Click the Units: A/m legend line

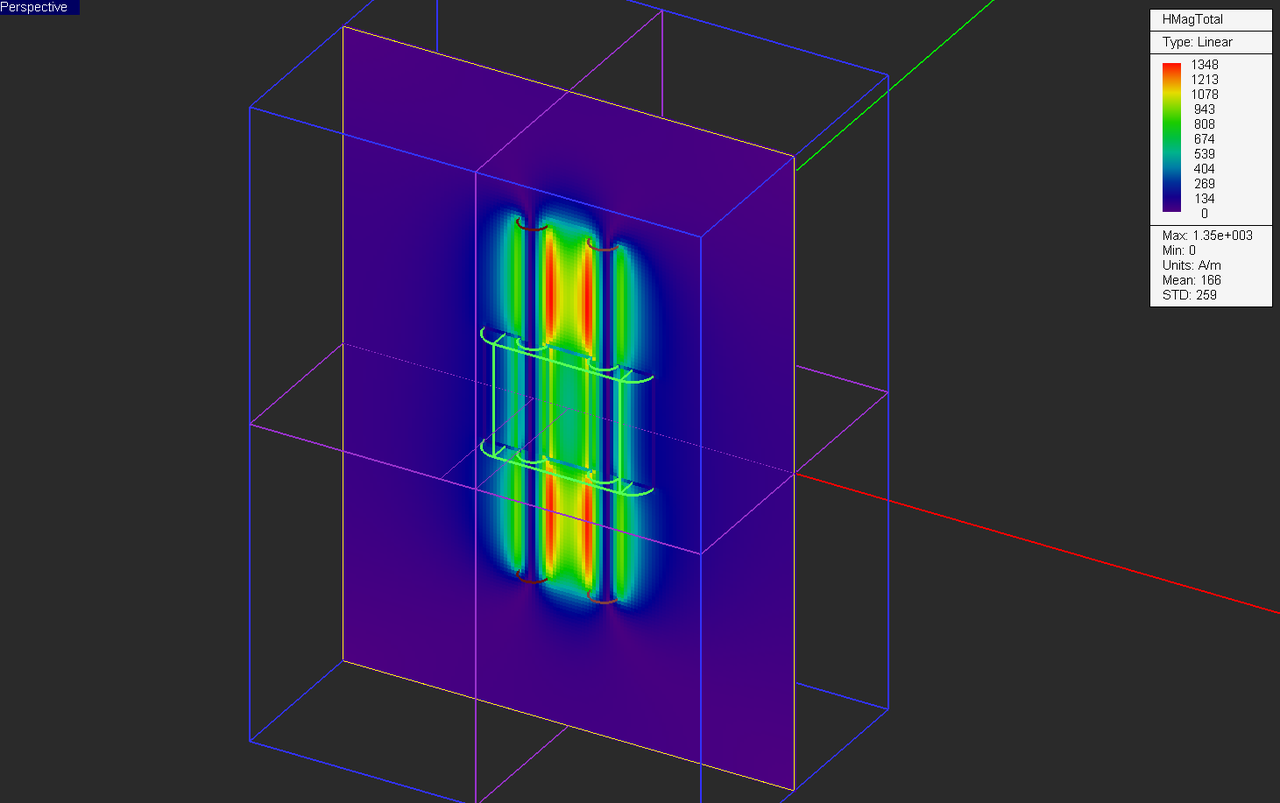(1191, 265)
